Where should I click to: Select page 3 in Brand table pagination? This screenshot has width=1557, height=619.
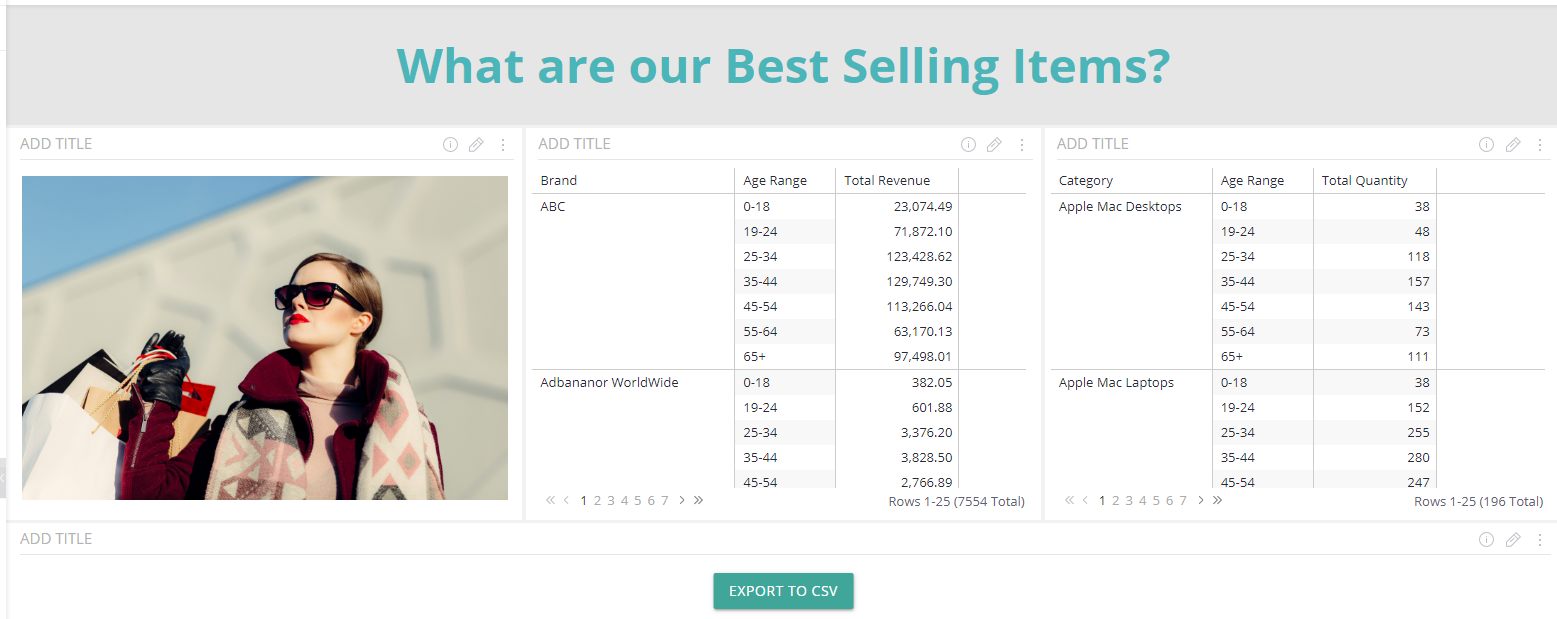tap(611, 501)
